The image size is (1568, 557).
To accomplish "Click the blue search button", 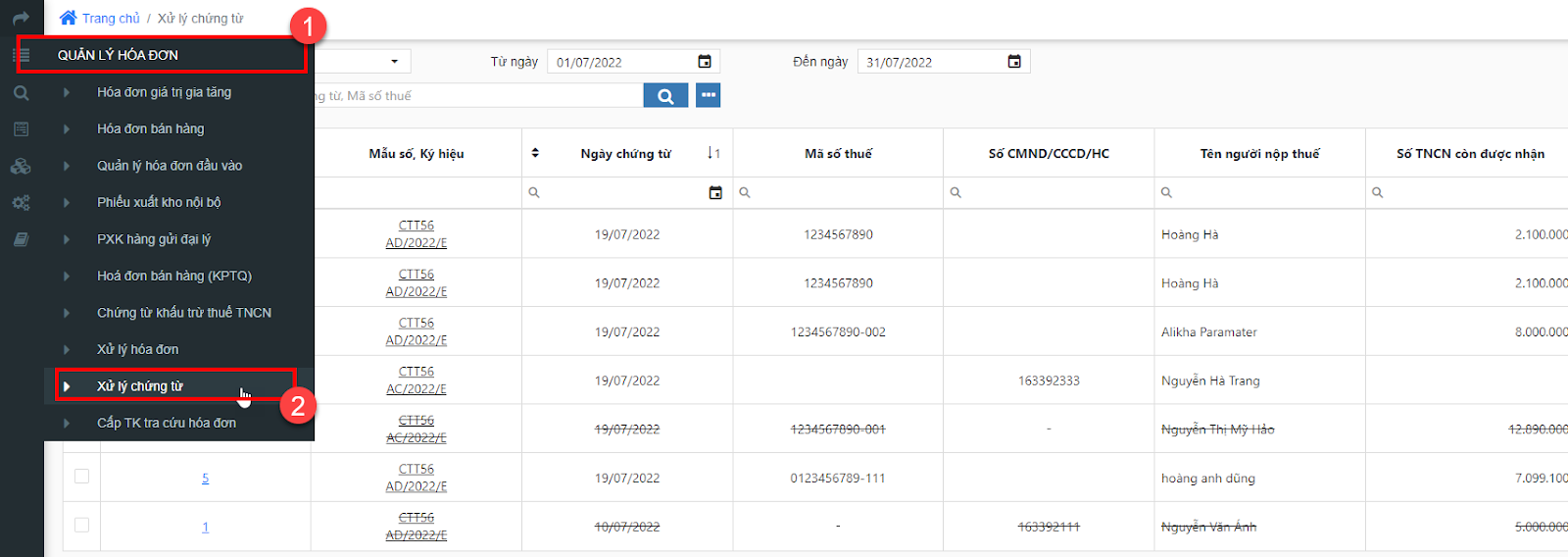I will pyautogui.click(x=665, y=95).
